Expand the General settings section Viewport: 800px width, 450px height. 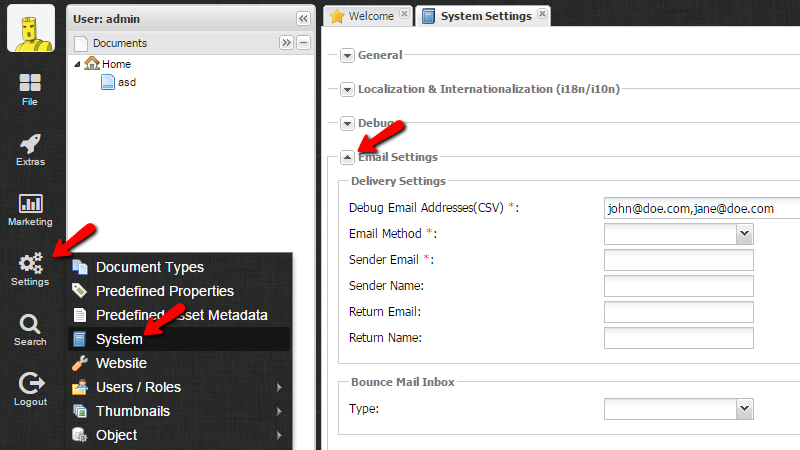click(x=347, y=55)
